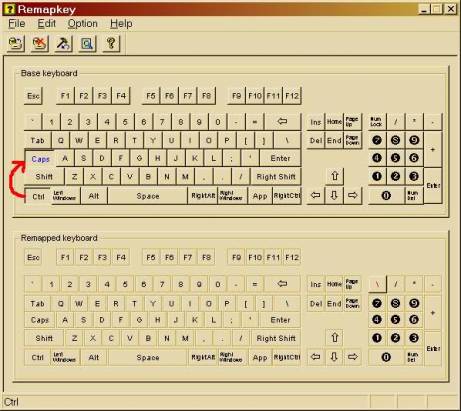This screenshot has height=411, width=461.
Task: Click the third toolbar icon with the hammer
Action: (x=63, y=43)
